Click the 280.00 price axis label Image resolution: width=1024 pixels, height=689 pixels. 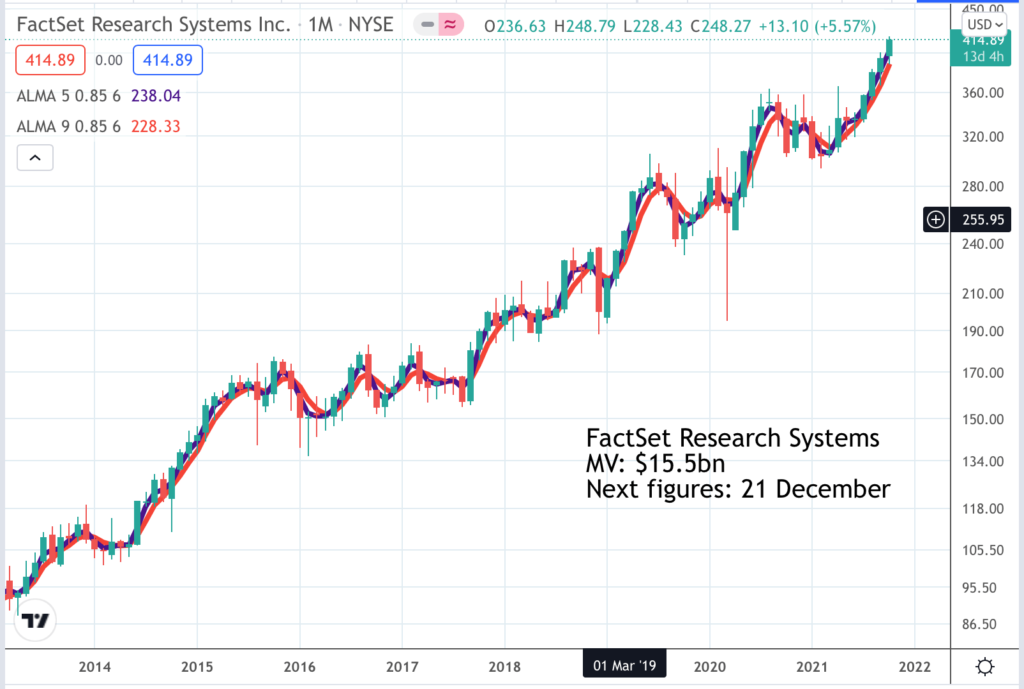pos(983,187)
